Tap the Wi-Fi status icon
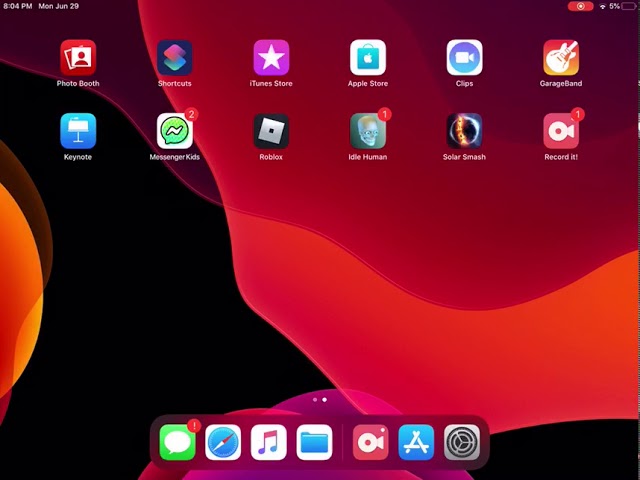The image size is (640, 480). tap(602, 6)
